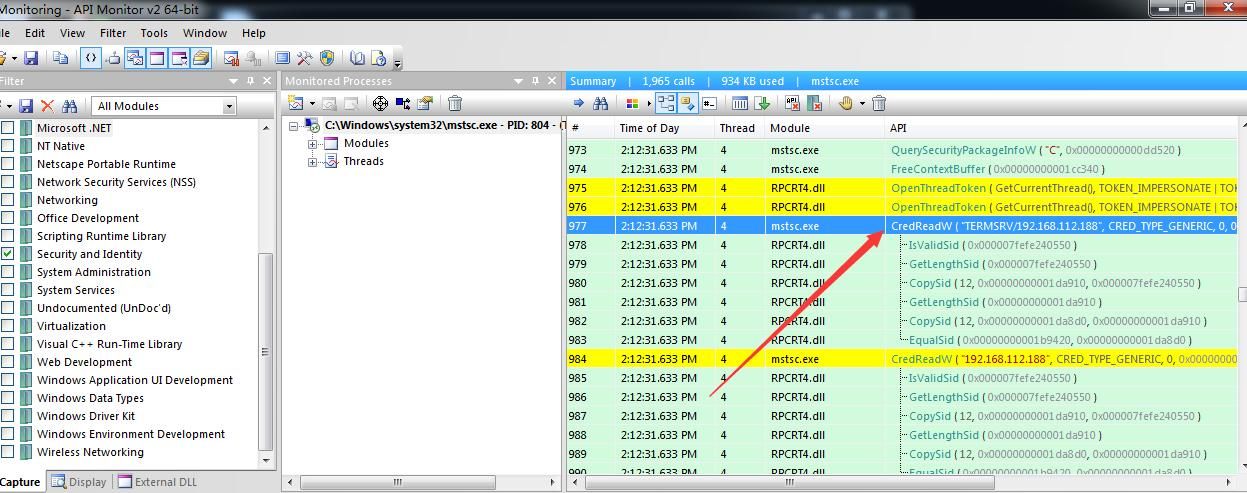Image resolution: width=1247 pixels, height=493 pixels.
Task: Expand the Threads tree node
Action: (312, 161)
